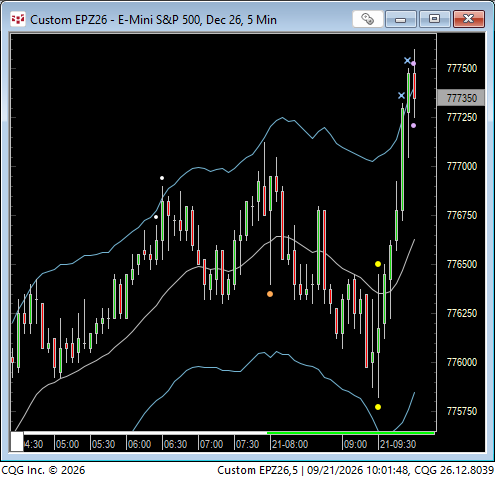Minimize the Custom EPZ26 chart window

(x=401, y=19)
